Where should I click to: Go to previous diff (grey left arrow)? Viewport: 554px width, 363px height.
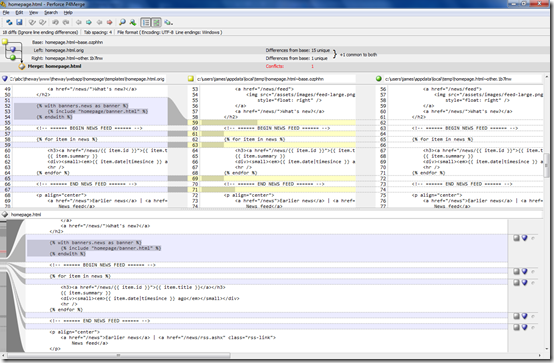point(78,22)
